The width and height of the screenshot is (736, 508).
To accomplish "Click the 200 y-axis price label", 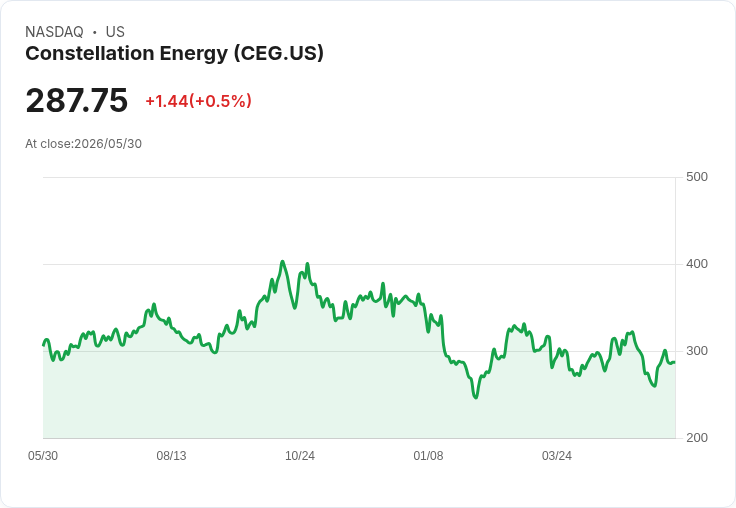I will (697, 438).
